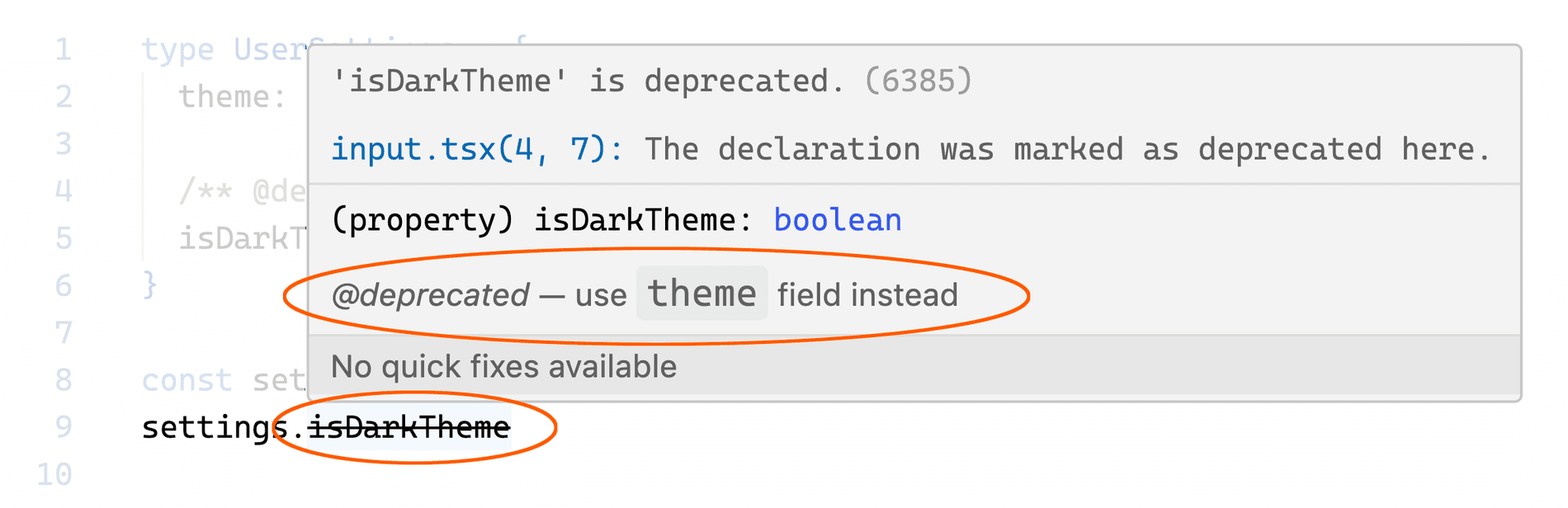Click the 'theme:' field on line 2
The width and height of the screenshot is (1568, 508).
[233, 96]
